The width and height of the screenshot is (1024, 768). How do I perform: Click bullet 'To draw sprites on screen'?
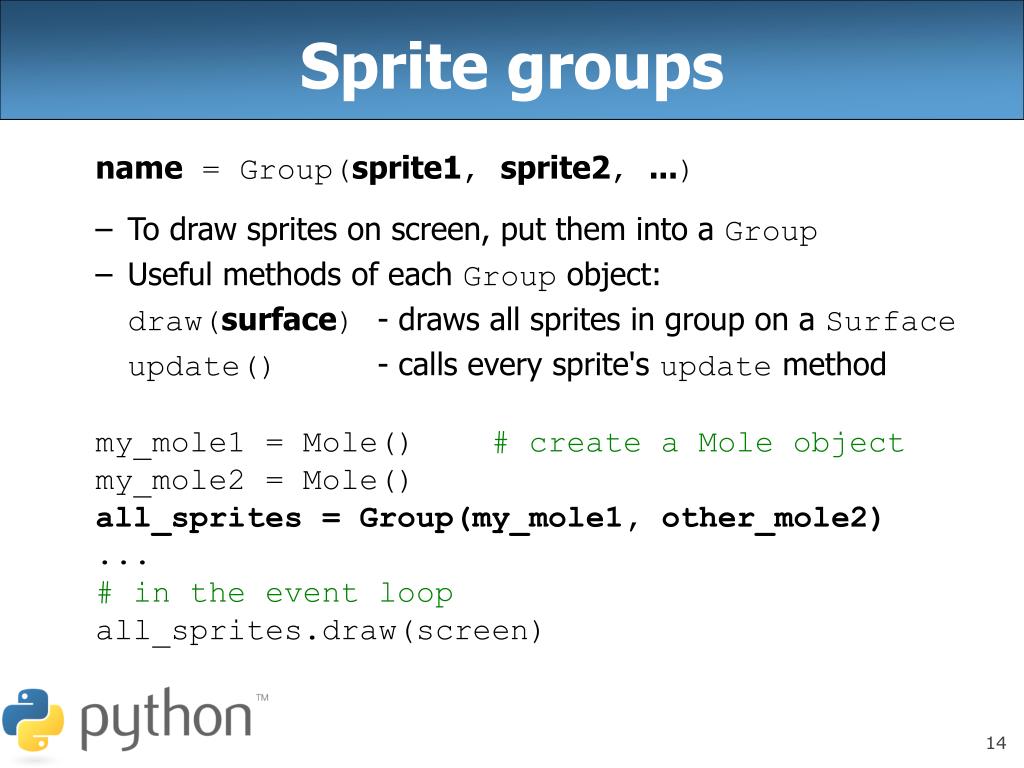coord(456,231)
